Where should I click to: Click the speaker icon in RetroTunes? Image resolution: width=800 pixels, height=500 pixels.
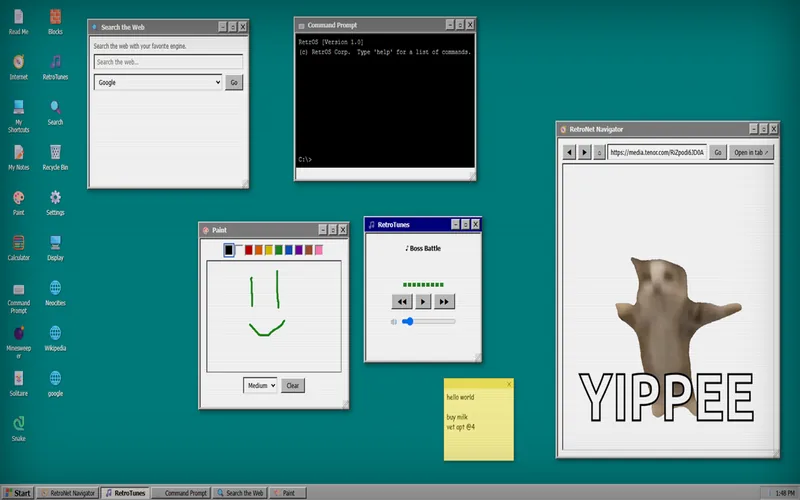(393, 322)
